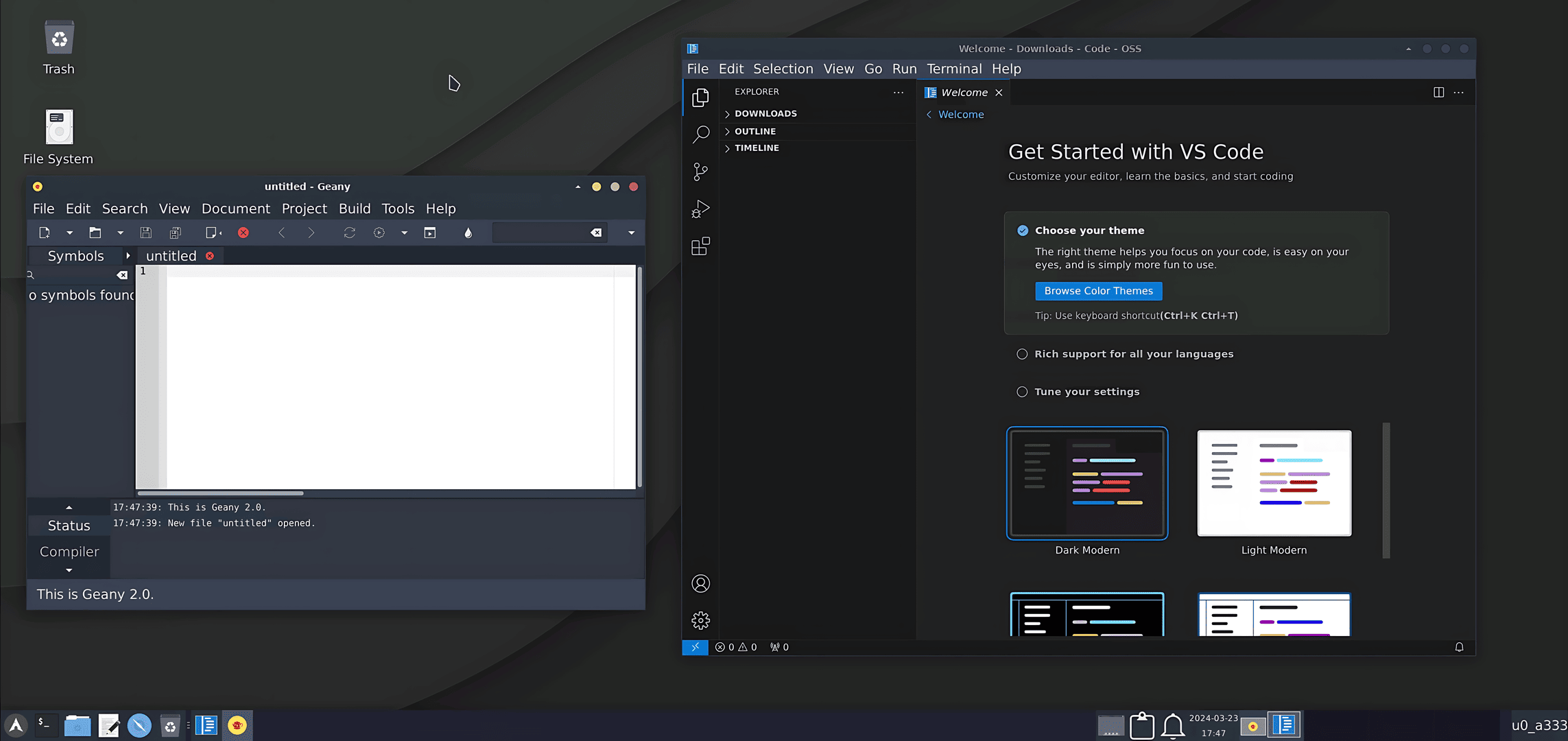1568x741 pixels.
Task: Click the Search icon in VS Code sidebar
Action: [700, 133]
